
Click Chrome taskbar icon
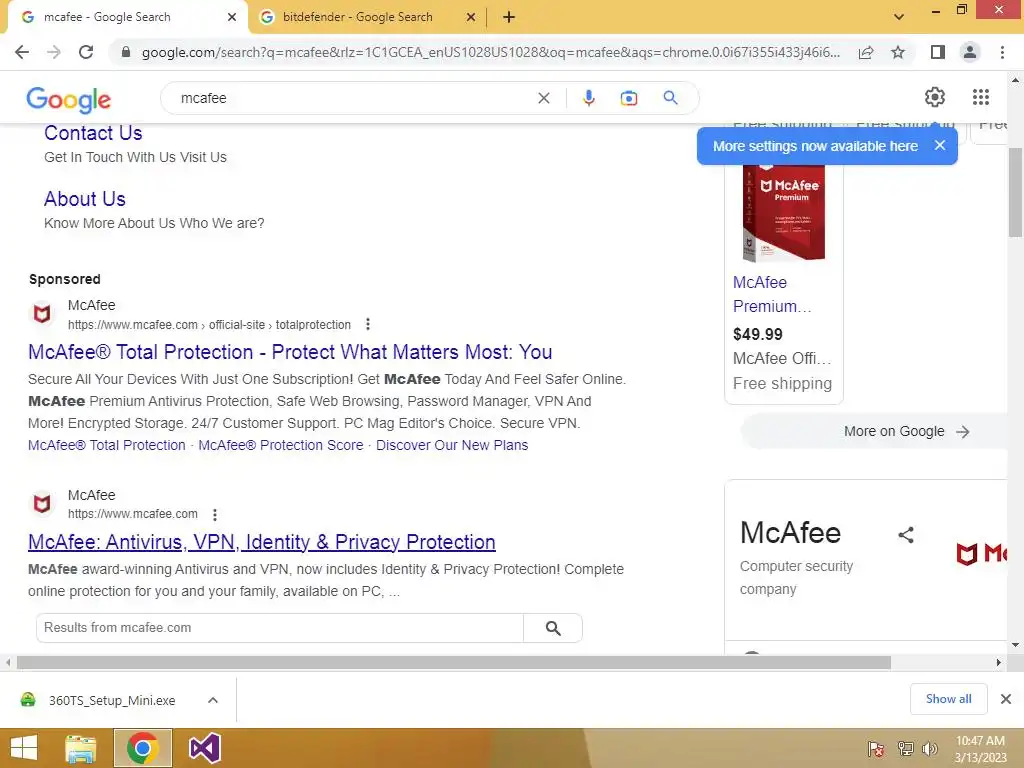point(142,748)
